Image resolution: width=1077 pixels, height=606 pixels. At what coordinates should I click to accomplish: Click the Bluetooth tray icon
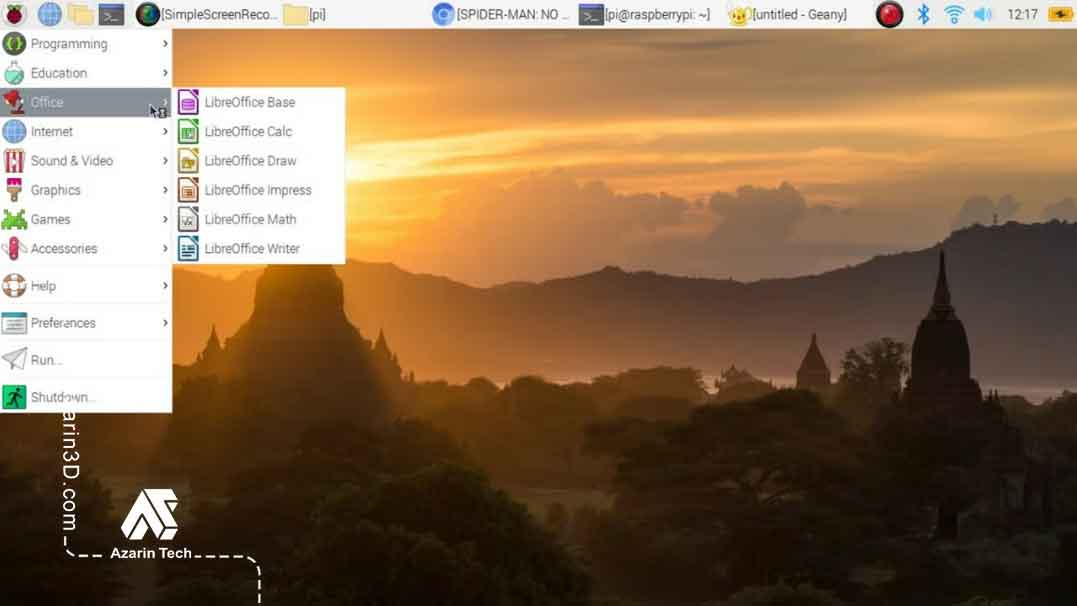point(924,14)
